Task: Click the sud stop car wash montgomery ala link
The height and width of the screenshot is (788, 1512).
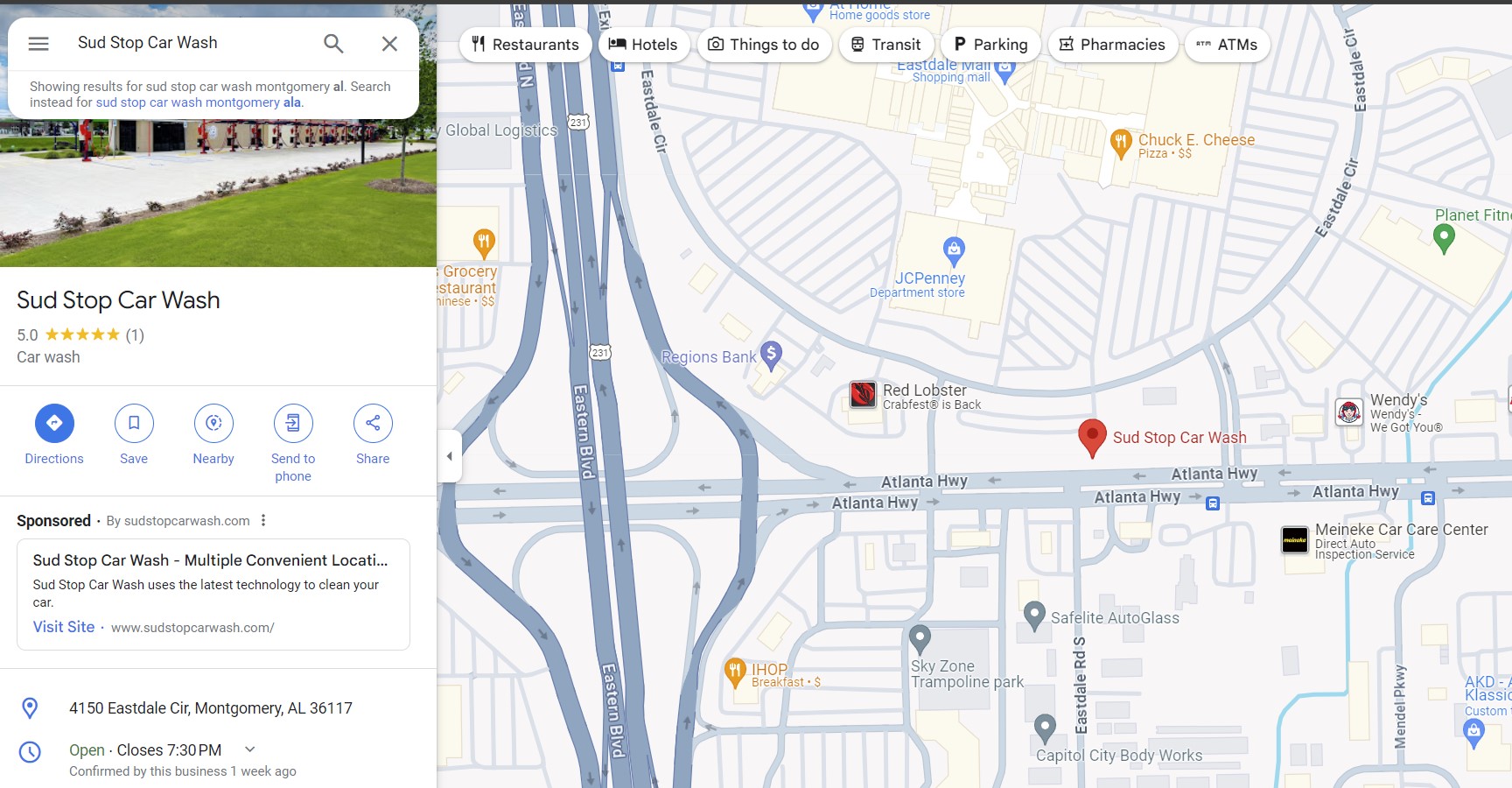Action: pos(199,102)
